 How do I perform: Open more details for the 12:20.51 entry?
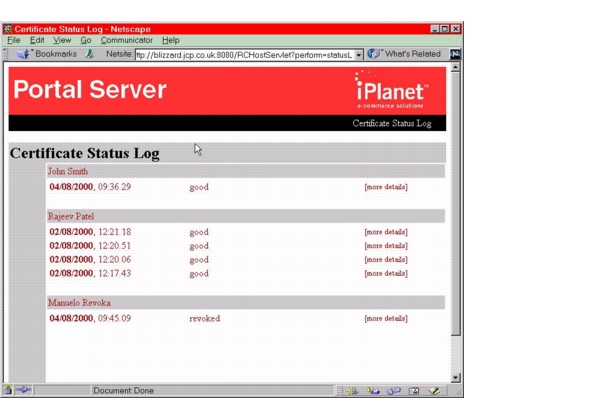[386, 246]
